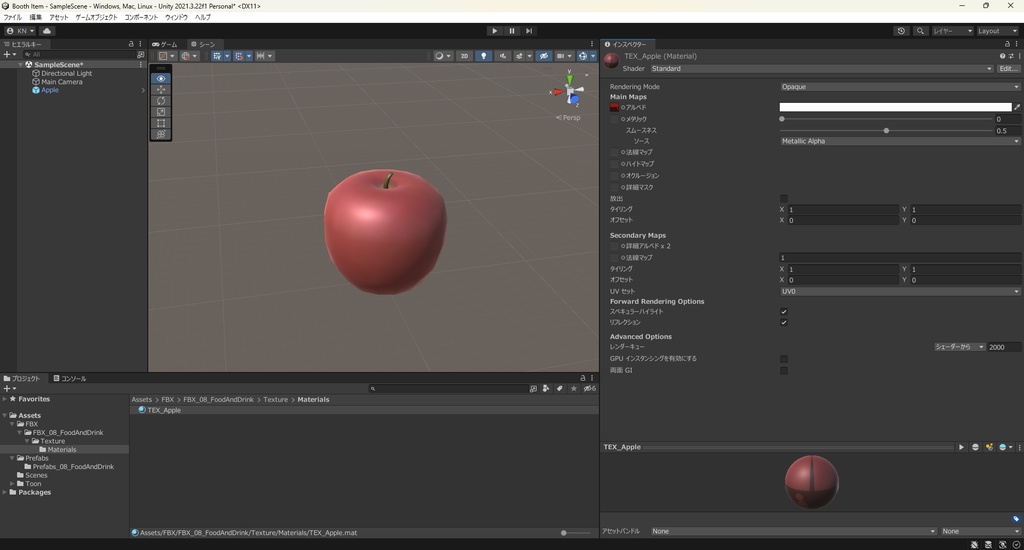Click the Step button in playback controls
The image size is (1024, 550).
point(529,31)
